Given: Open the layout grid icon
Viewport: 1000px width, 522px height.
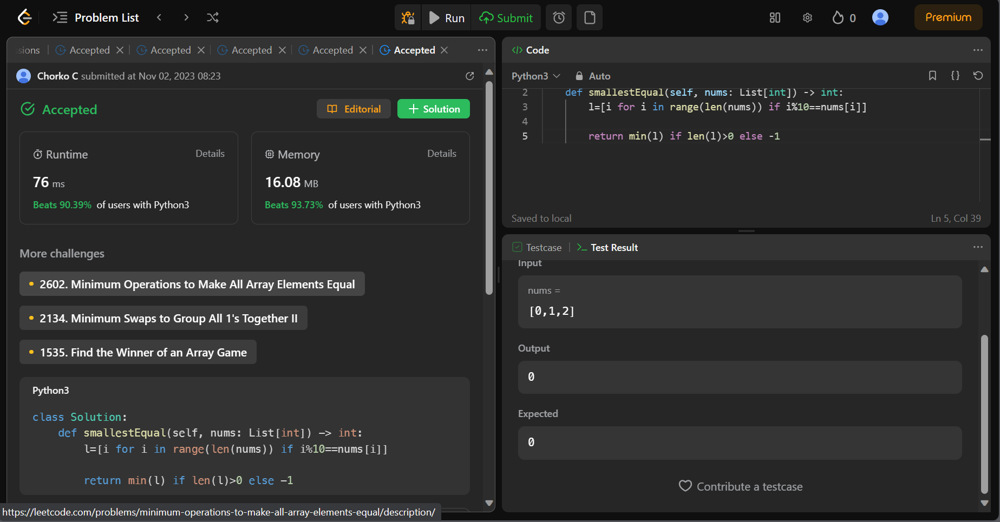Looking at the screenshot, I should pyautogui.click(x=775, y=17).
